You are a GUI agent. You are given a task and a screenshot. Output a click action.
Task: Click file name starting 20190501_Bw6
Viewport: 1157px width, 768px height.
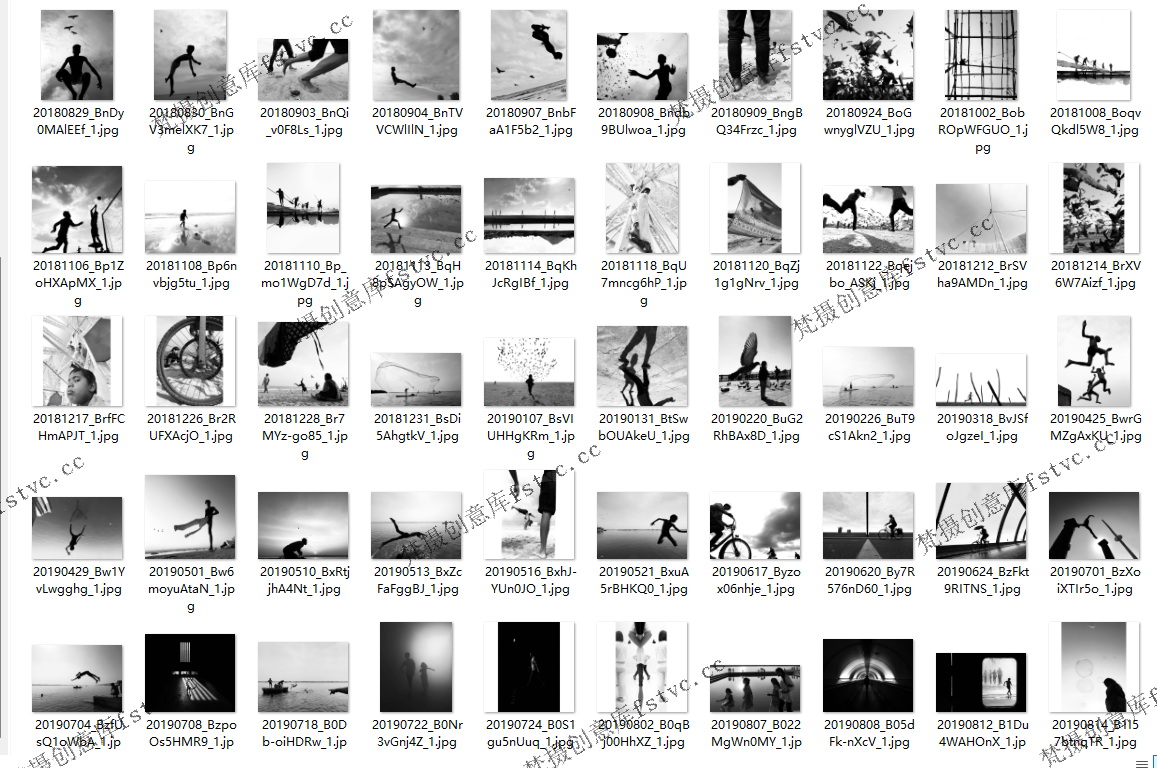[x=191, y=589]
